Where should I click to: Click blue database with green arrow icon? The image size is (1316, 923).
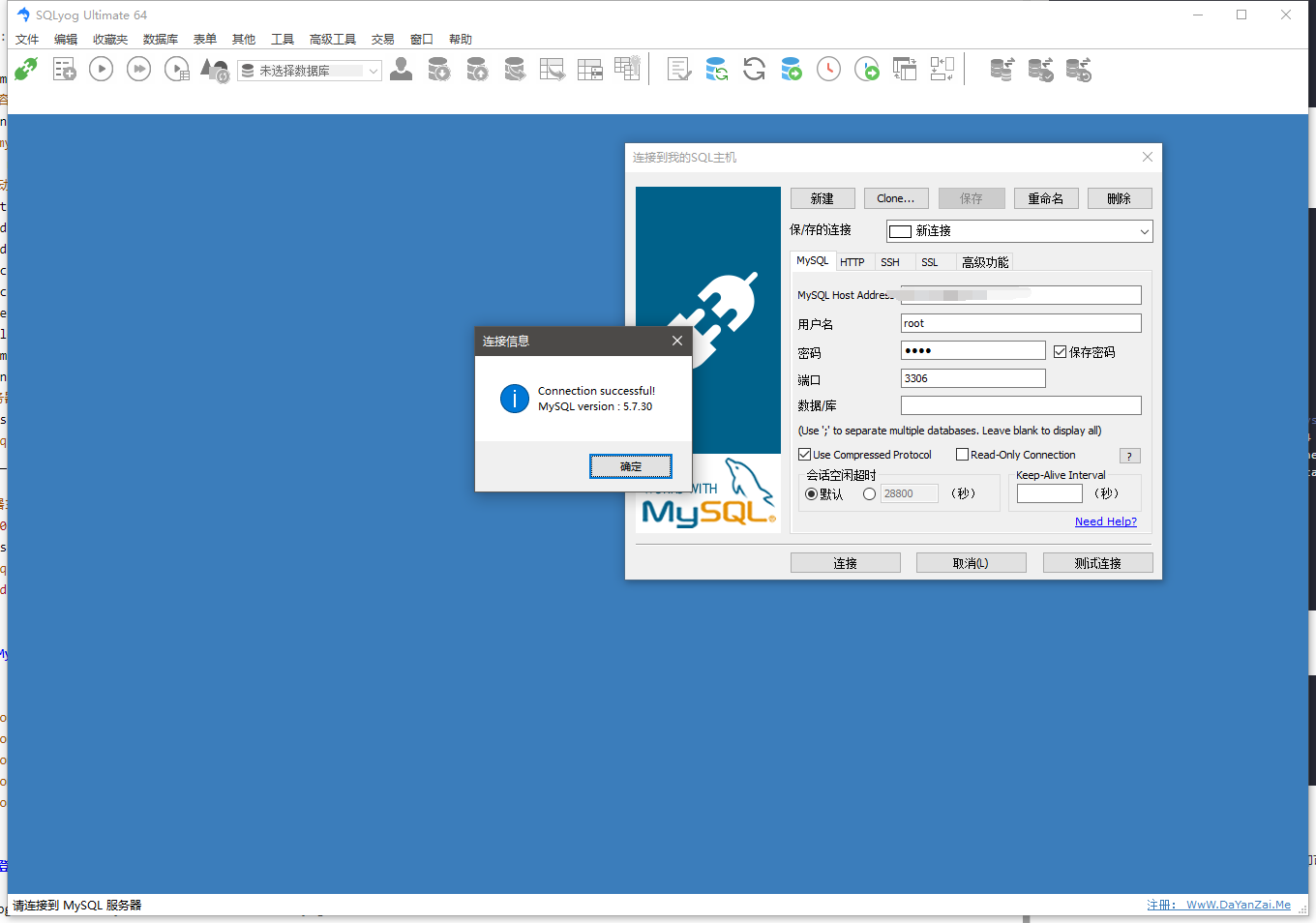792,70
